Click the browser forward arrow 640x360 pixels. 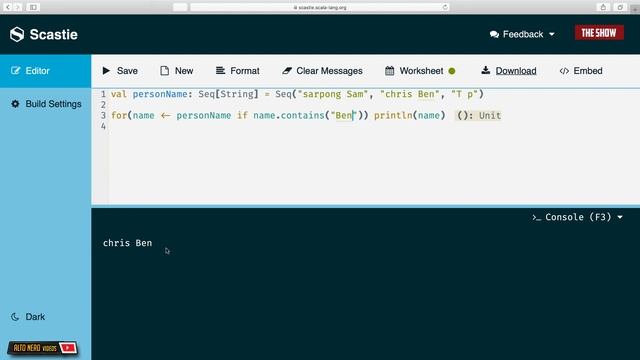(17, 7)
